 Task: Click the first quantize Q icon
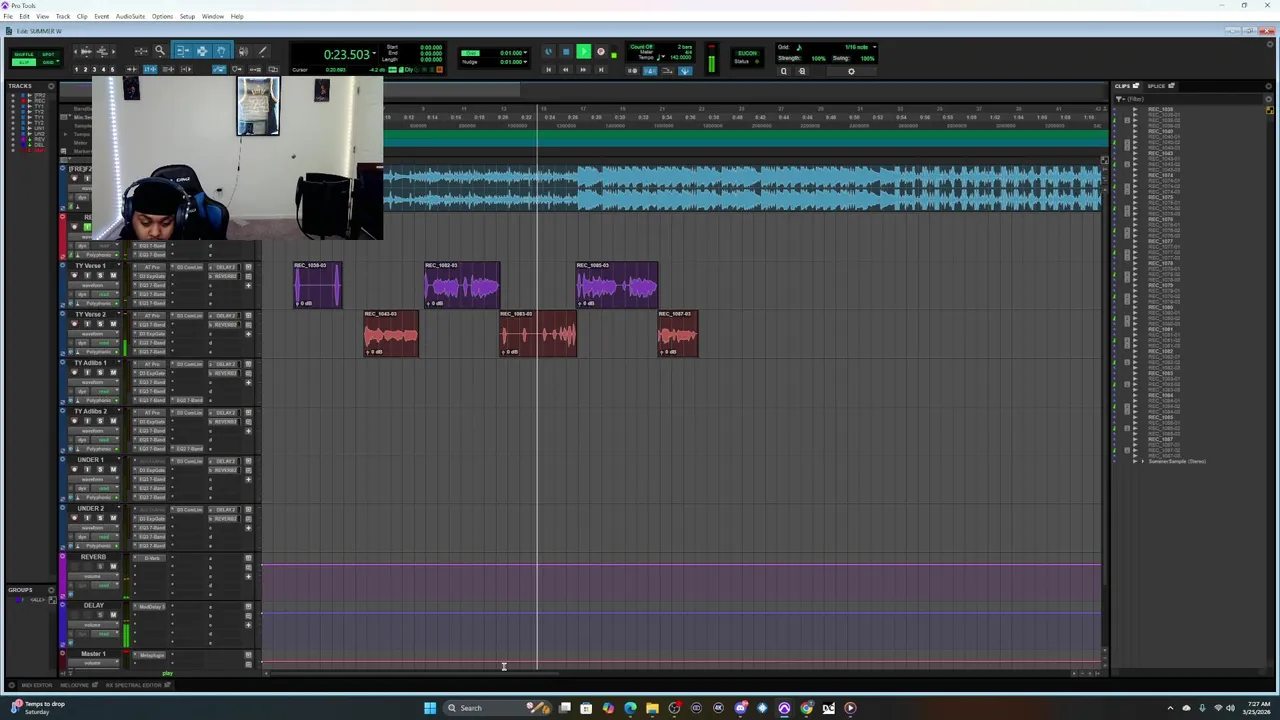[x=784, y=71]
